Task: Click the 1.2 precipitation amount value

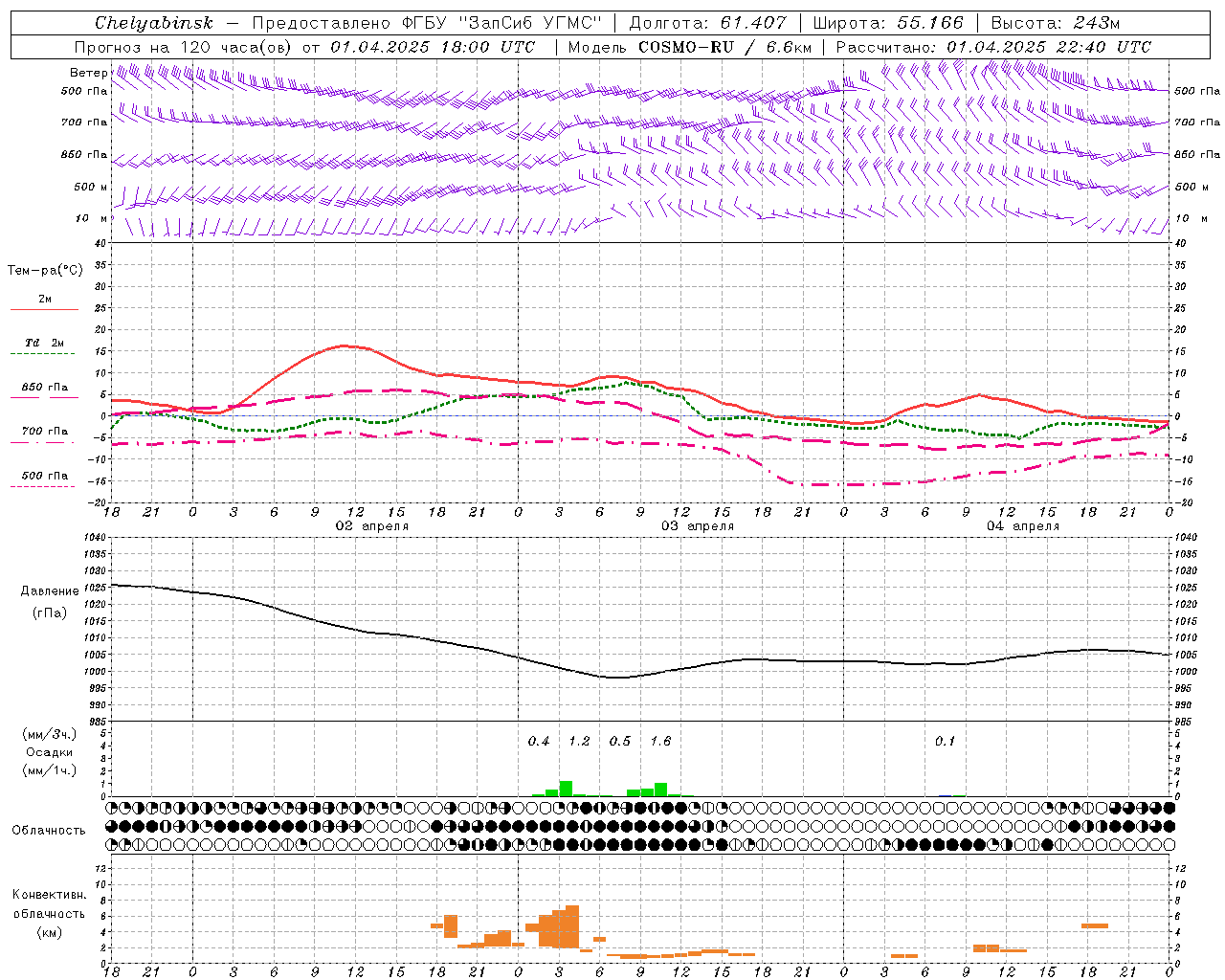Action: (579, 742)
